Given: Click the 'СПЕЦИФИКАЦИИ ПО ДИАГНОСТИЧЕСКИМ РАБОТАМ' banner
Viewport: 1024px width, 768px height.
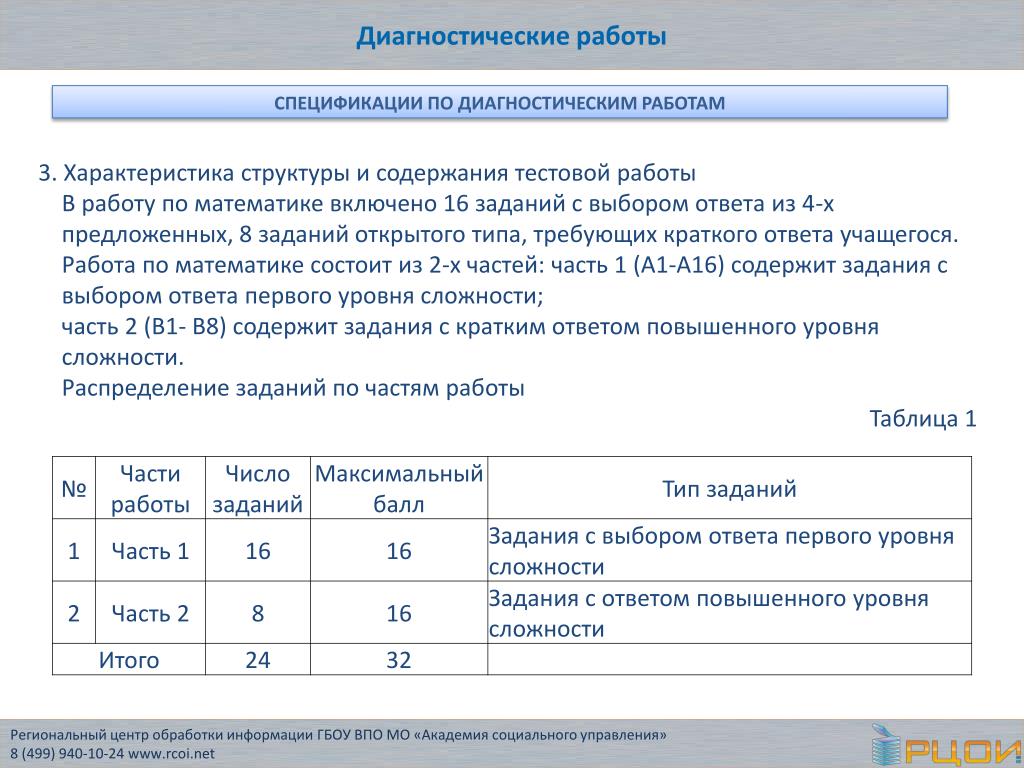Looking at the screenshot, I should point(500,102).
